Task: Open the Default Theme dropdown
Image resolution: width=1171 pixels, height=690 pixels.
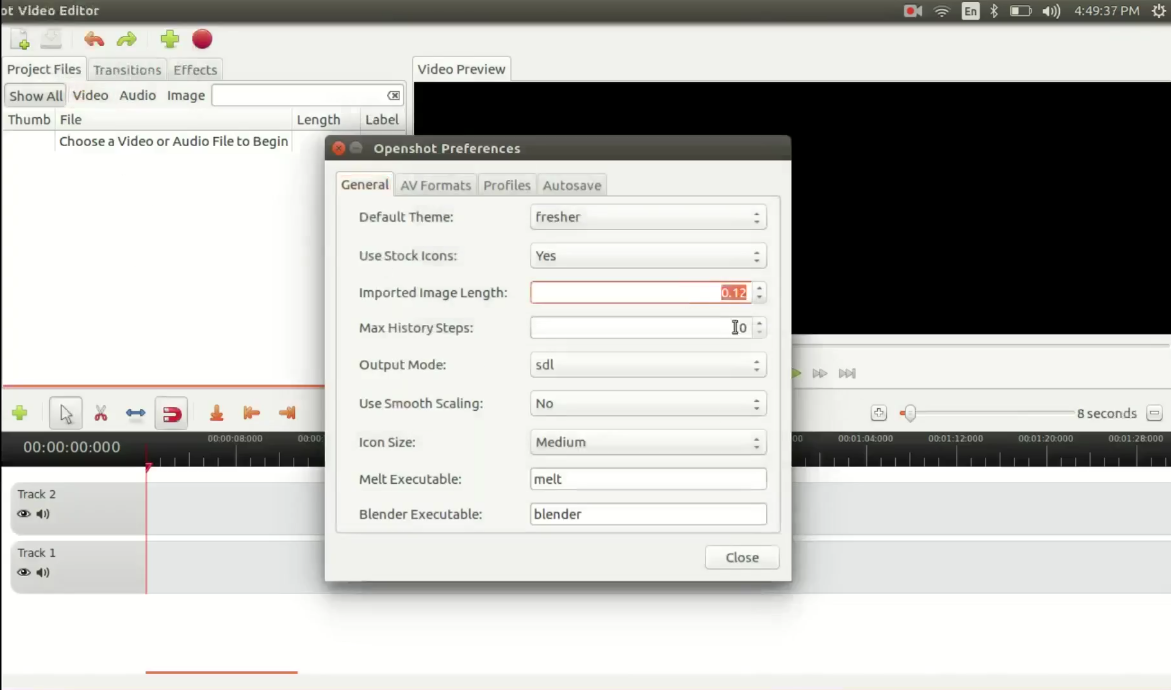Action: (648, 217)
